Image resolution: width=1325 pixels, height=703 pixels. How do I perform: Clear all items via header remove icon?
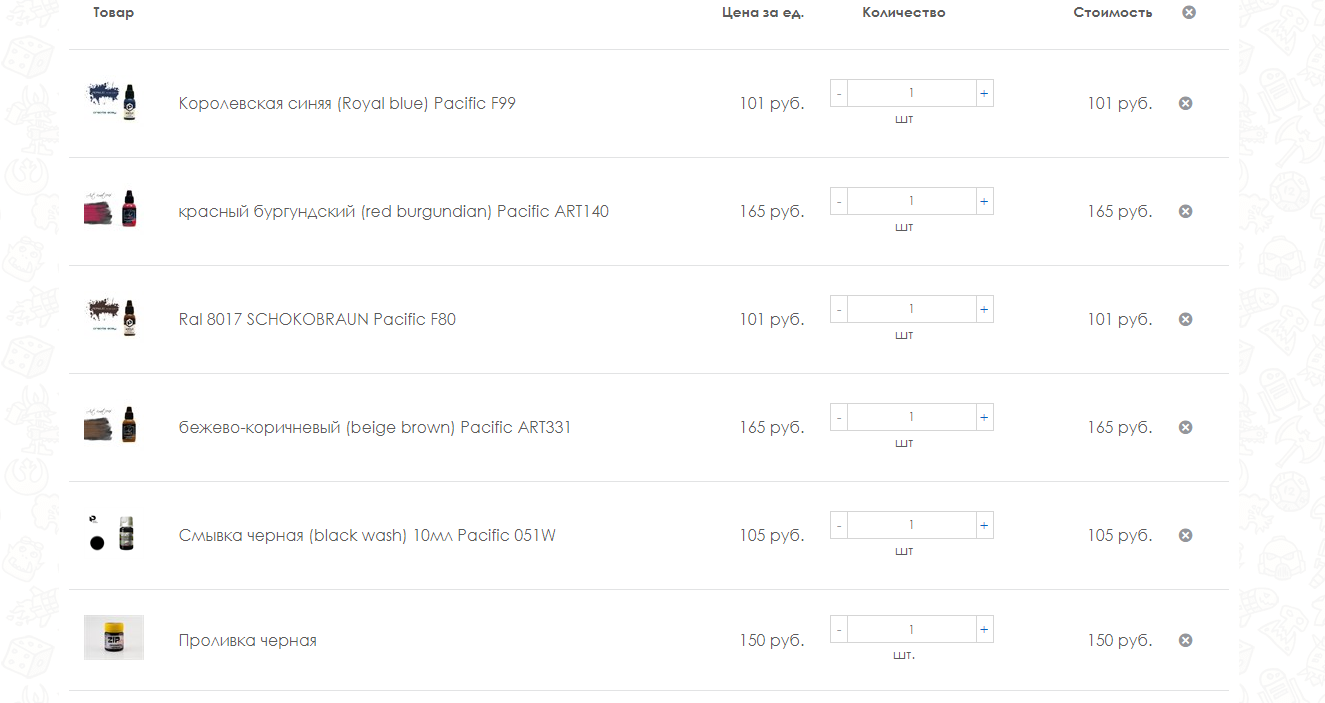click(1189, 12)
